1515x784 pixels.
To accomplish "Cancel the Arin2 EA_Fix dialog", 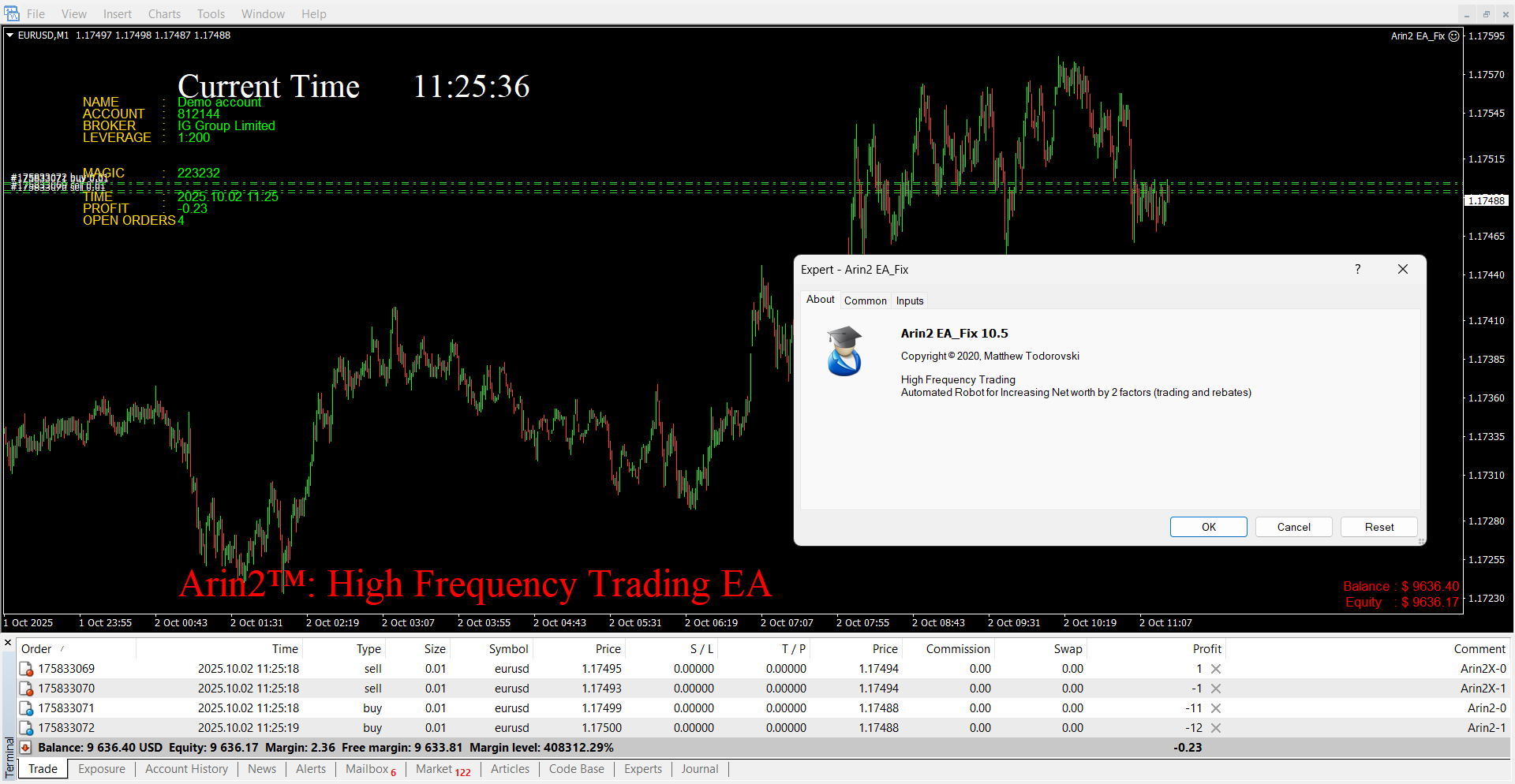I will (1293, 527).
